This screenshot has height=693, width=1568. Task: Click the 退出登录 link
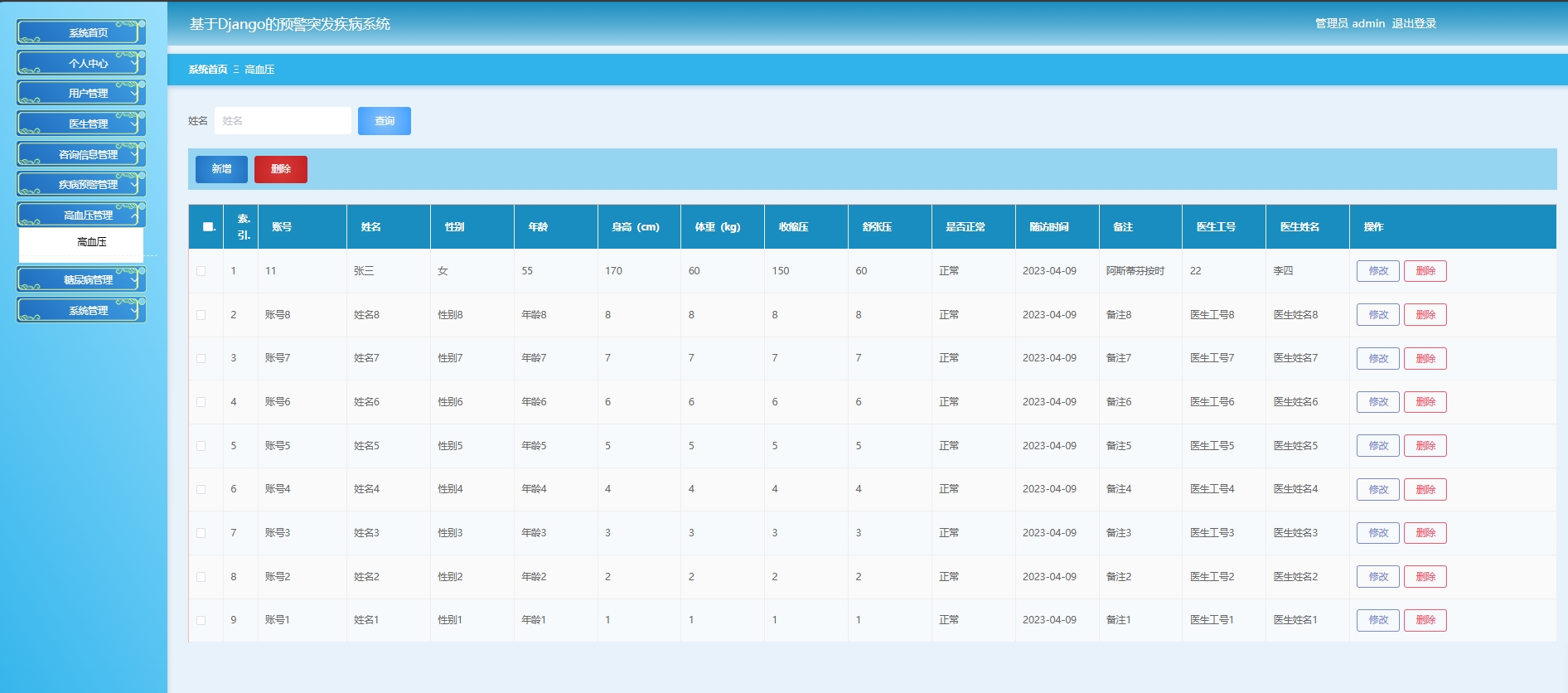tap(1414, 23)
